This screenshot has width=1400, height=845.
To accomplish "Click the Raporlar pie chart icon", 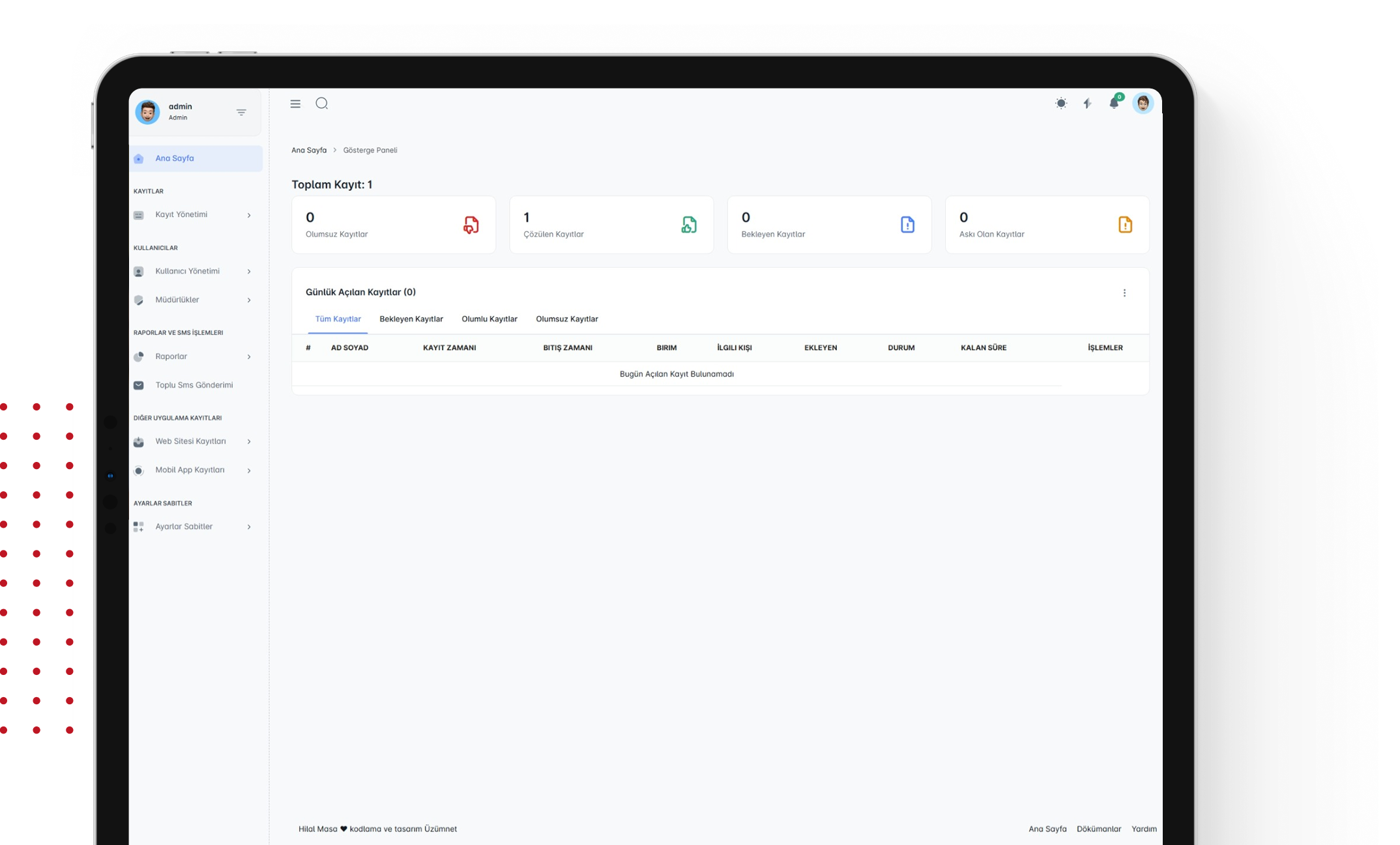I will point(139,357).
